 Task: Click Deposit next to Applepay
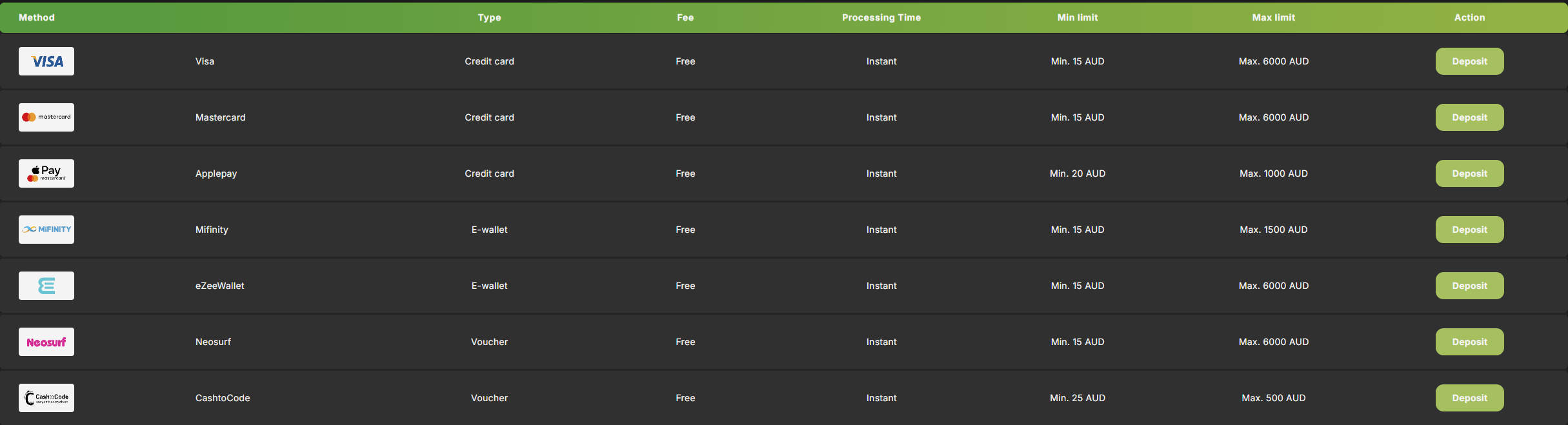(x=1469, y=173)
